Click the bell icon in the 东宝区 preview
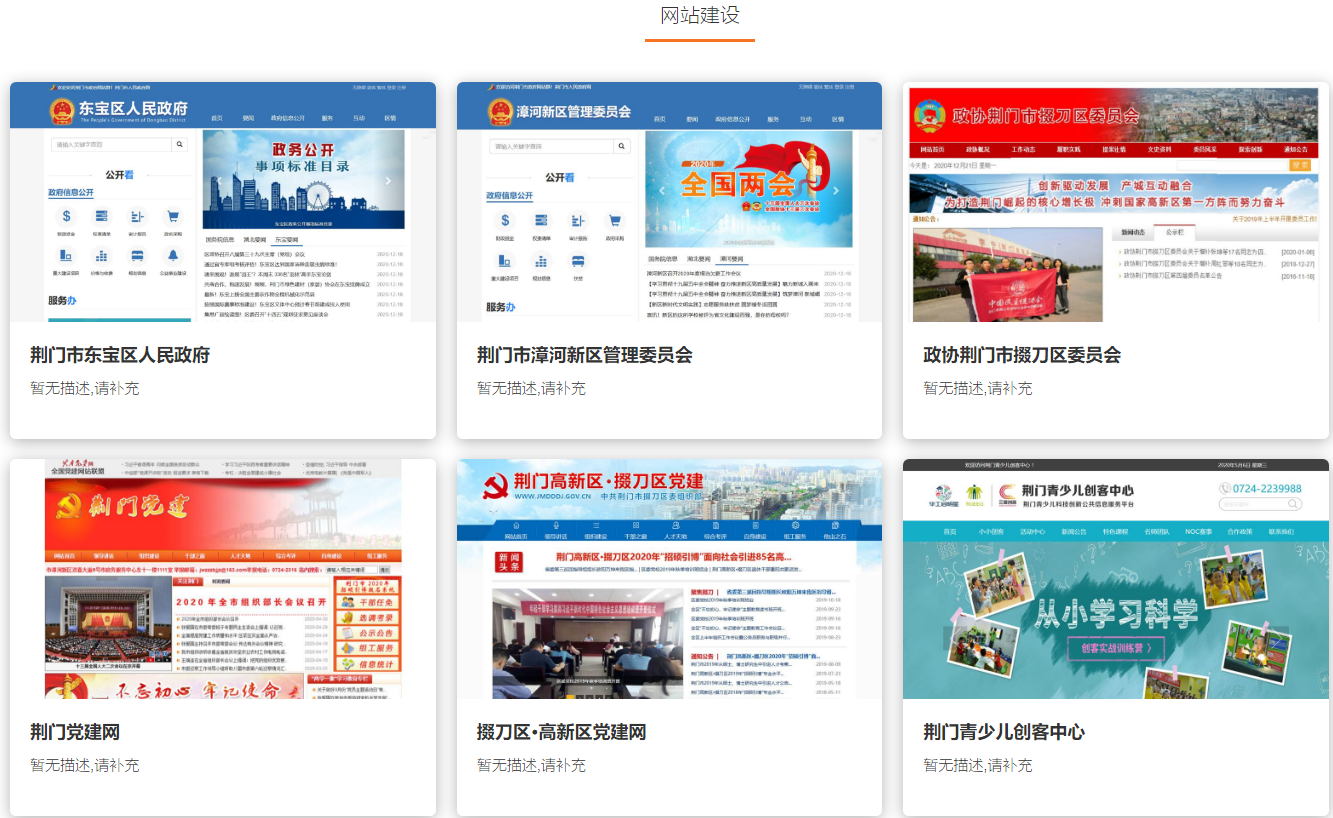 pos(172,255)
